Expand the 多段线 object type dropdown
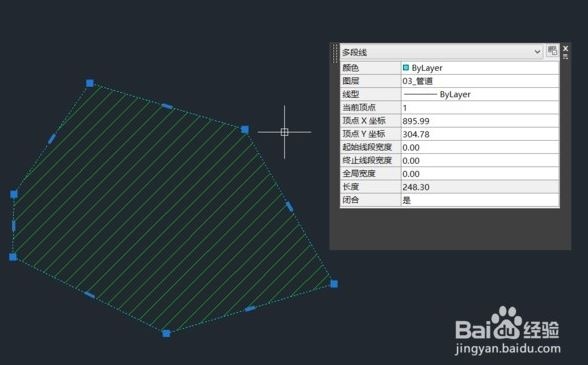This screenshot has height=365, width=588. click(537, 52)
